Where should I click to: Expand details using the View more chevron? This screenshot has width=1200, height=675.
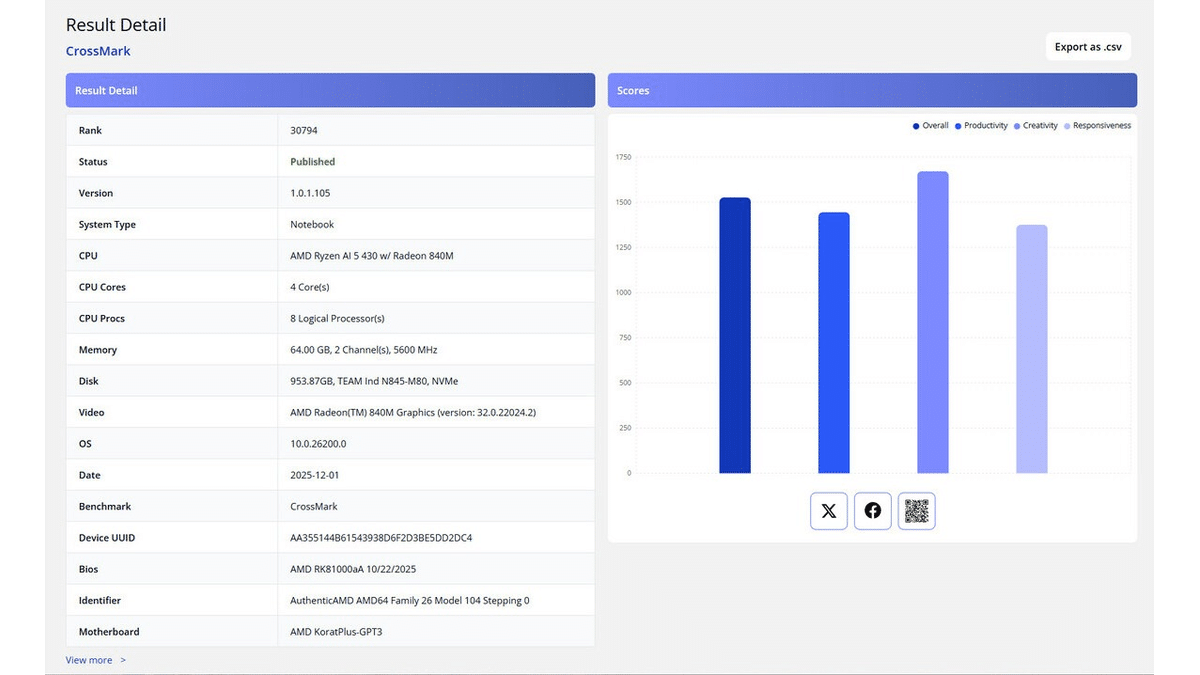pyautogui.click(x=123, y=660)
